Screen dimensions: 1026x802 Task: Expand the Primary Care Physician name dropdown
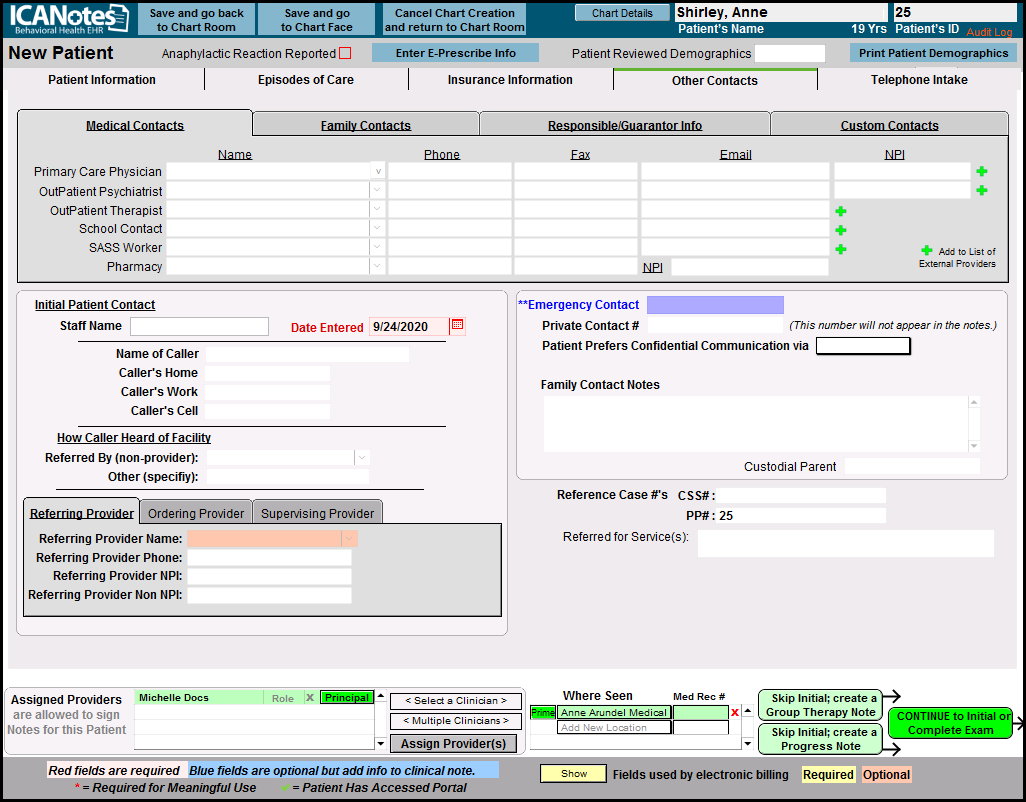click(378, 172)
